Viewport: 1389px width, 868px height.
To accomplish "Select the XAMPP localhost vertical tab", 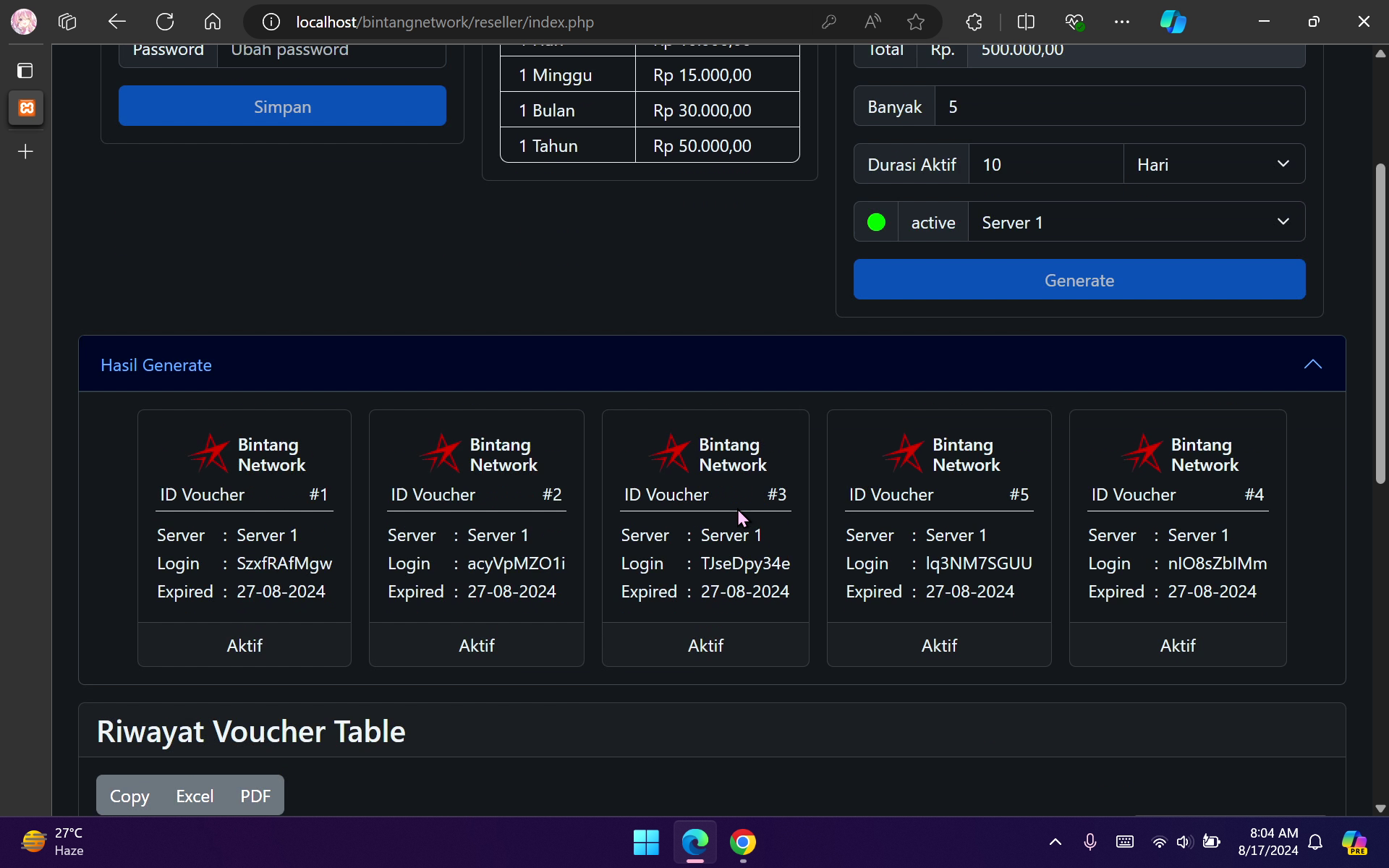I will tap(26, 108).
